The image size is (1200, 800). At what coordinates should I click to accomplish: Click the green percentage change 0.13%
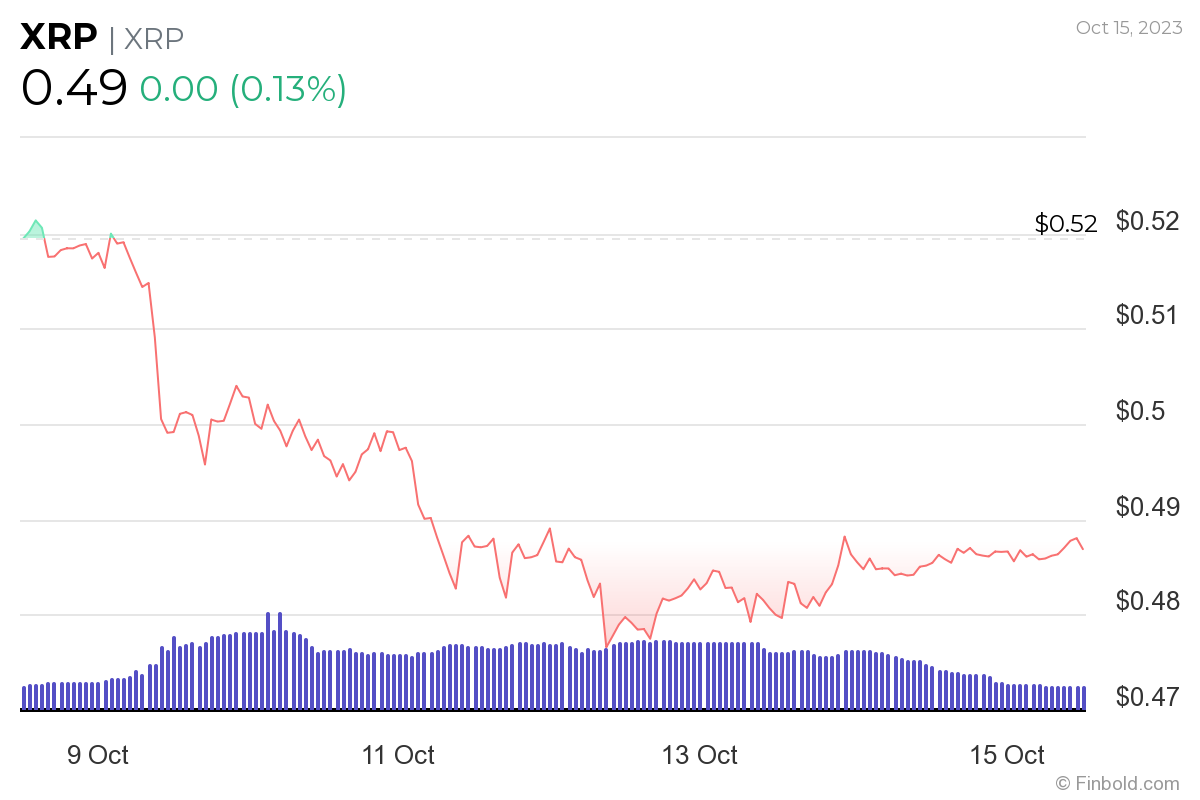click(290, 89)
